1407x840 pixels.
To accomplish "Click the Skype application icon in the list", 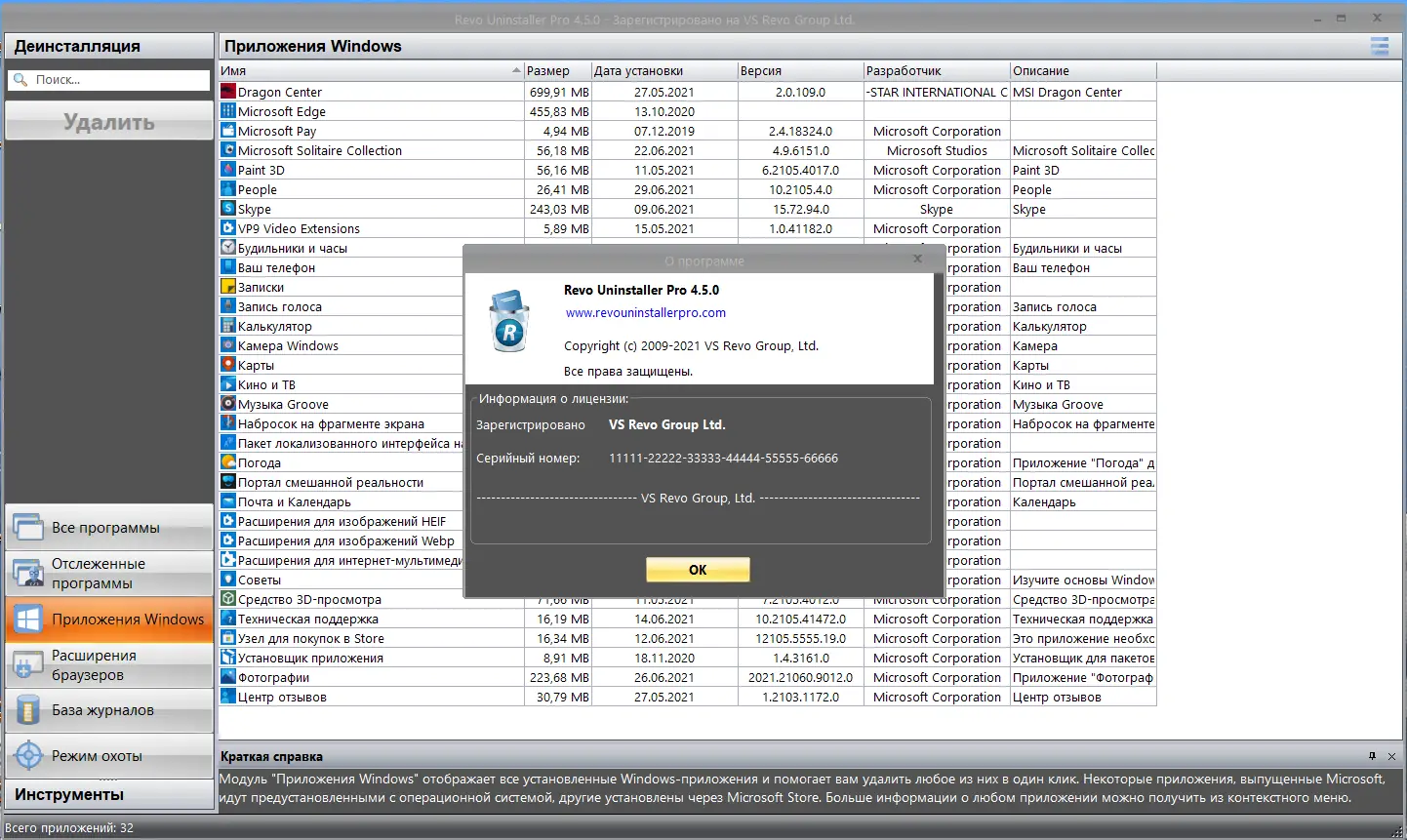I will (227, 209).
